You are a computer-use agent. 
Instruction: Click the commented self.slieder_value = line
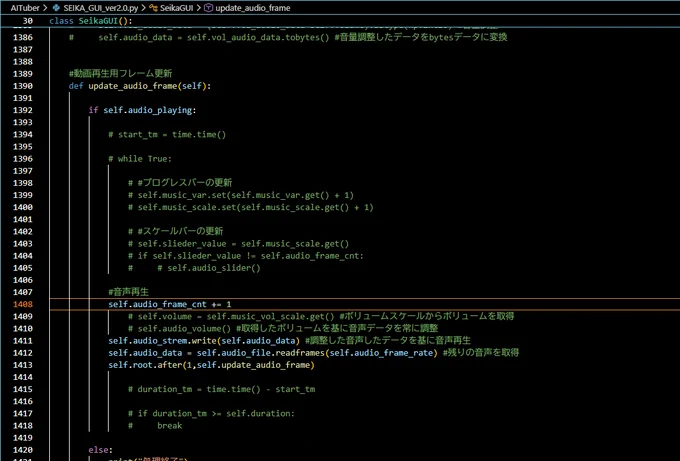coord(238,244)
